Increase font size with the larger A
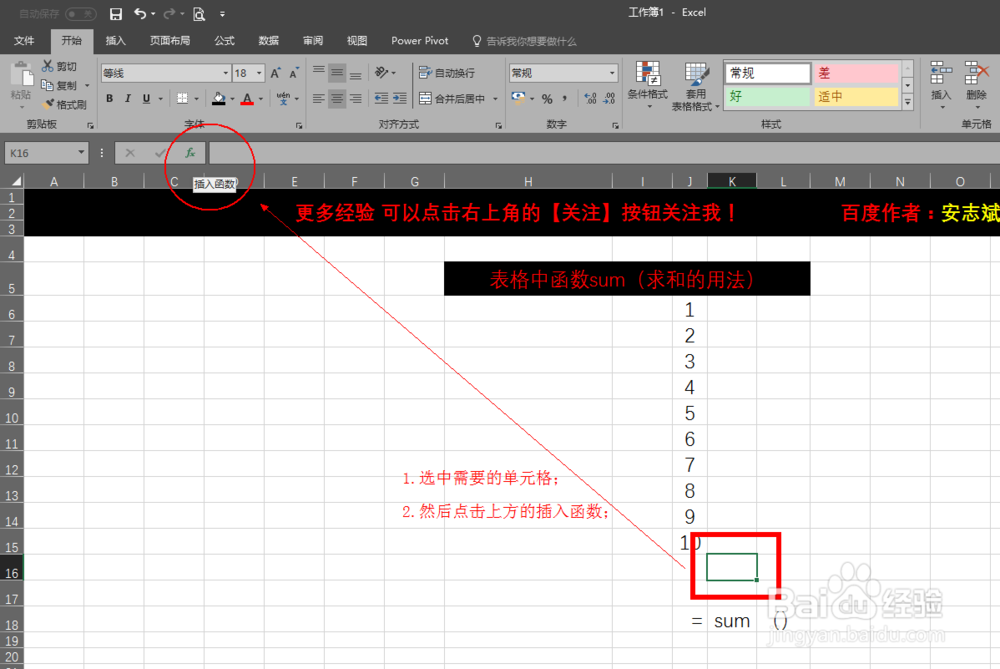Viewport: 1000px width, 669px height. (276, 73)
